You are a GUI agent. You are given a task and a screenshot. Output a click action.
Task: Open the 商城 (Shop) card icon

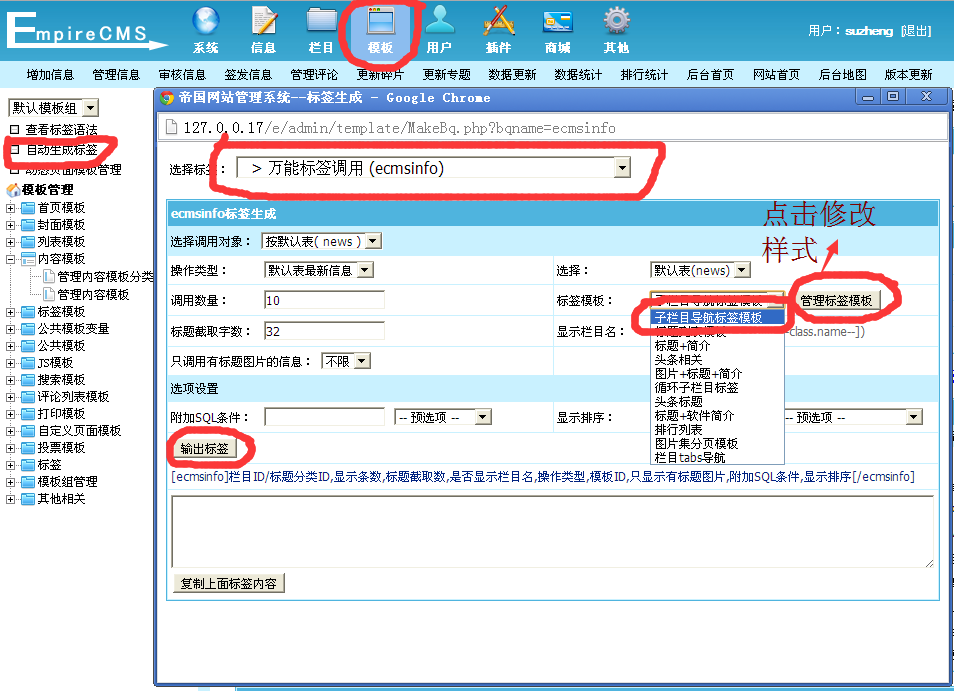557,22
